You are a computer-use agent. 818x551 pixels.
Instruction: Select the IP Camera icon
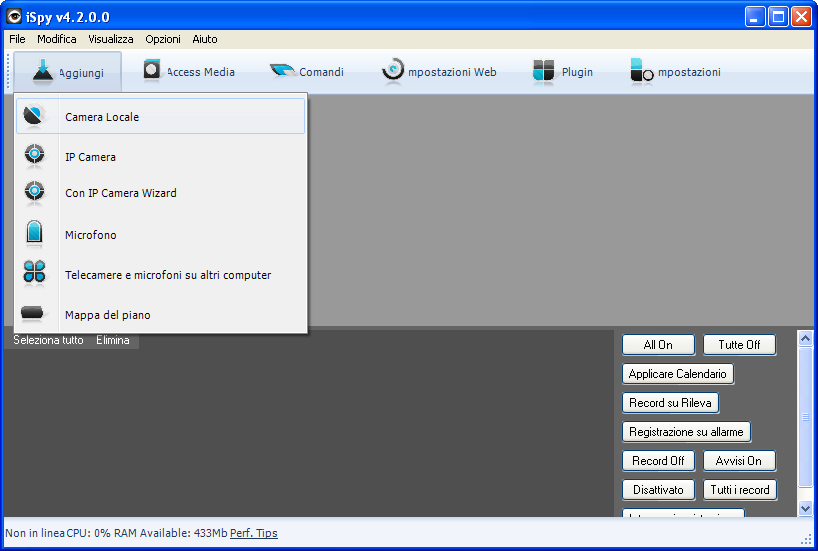(x=34, y=156)
